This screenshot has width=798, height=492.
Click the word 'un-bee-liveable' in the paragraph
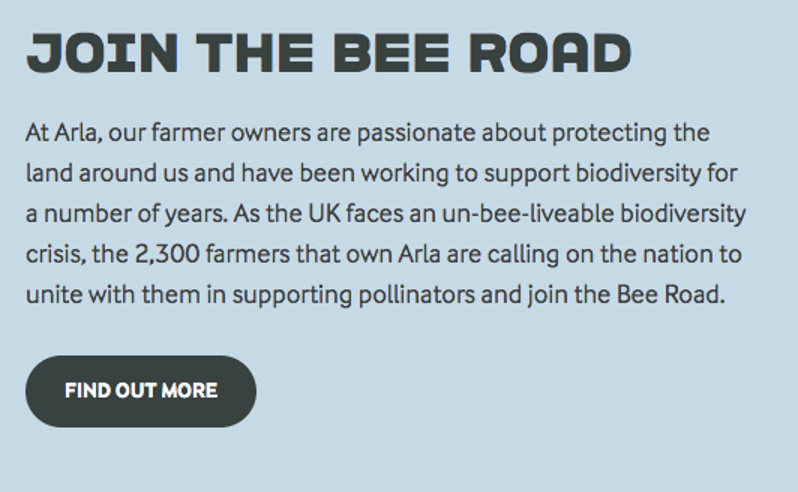click(x=528, y=214)
